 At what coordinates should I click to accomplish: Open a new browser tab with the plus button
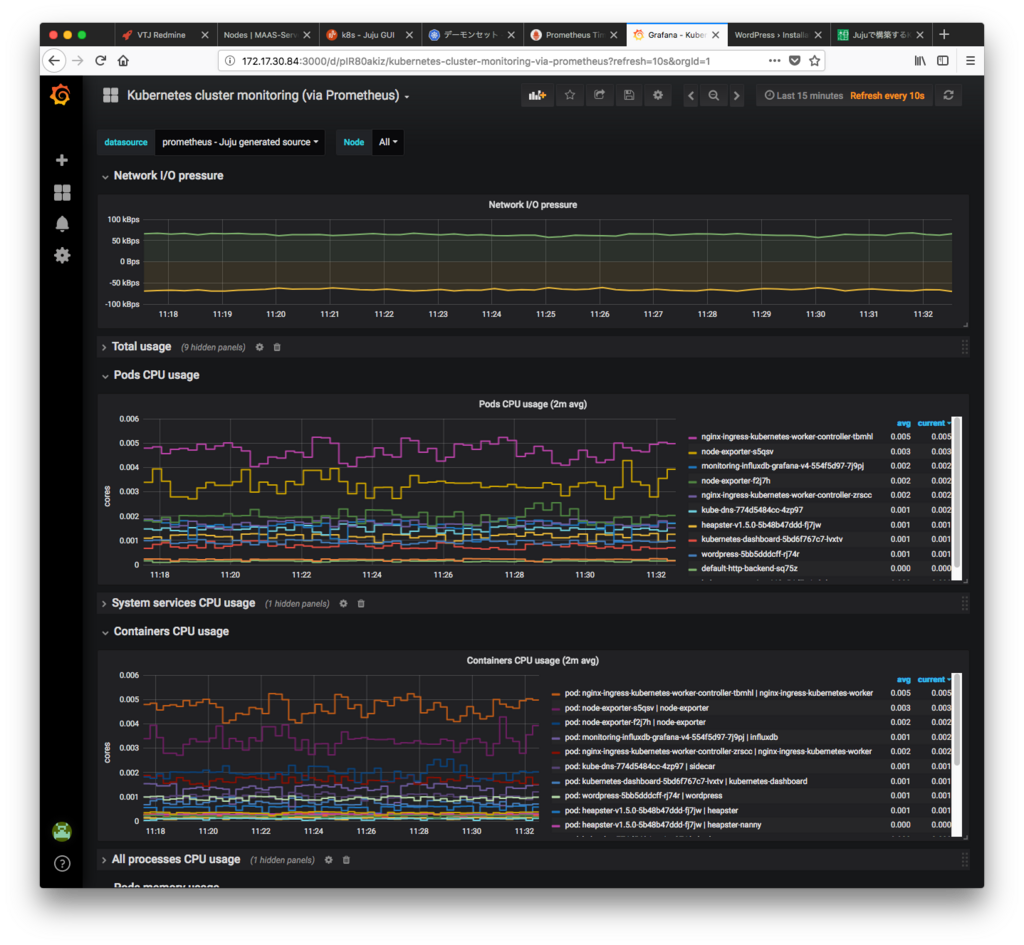click(x=944, y=35)
